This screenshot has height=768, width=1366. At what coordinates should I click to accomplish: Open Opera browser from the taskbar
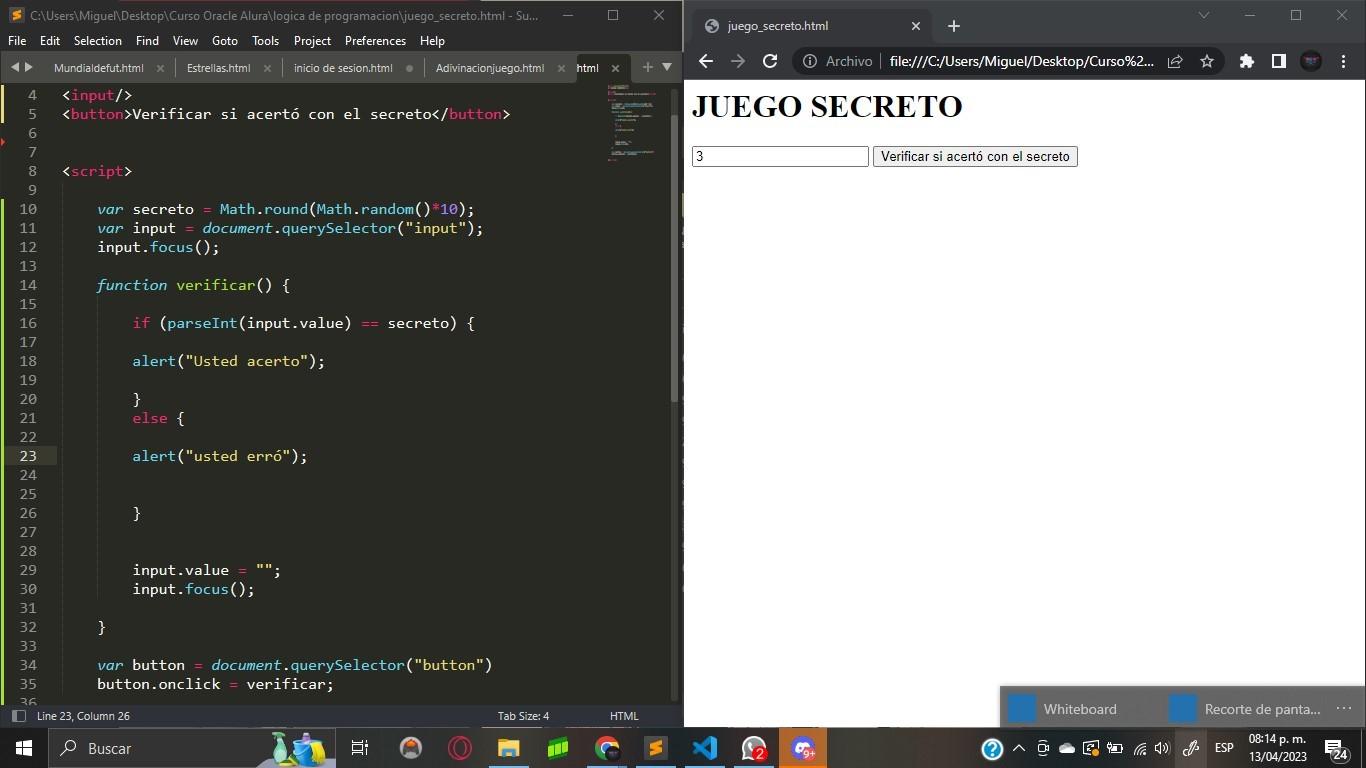[460, 748]
